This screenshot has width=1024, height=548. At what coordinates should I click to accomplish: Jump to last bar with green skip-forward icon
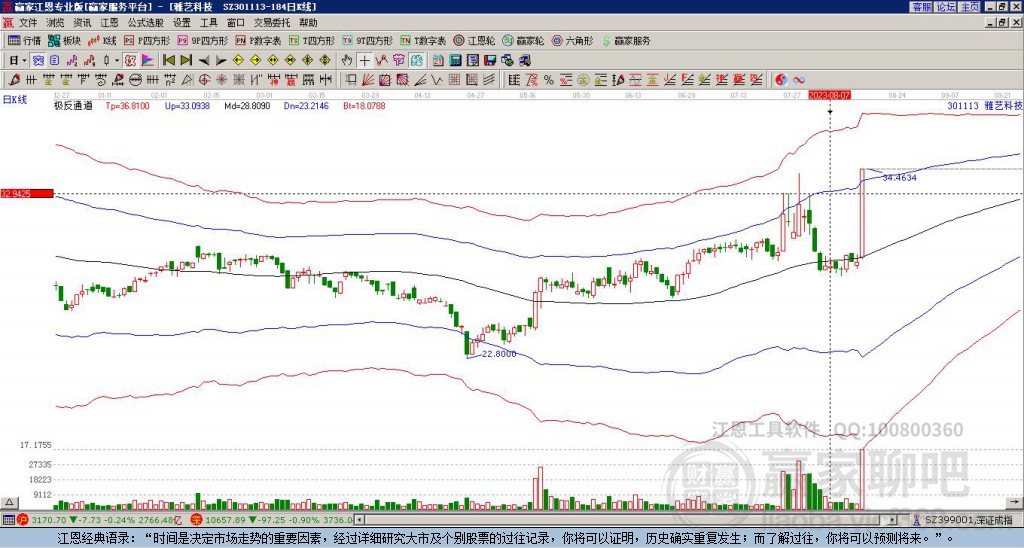186,60
